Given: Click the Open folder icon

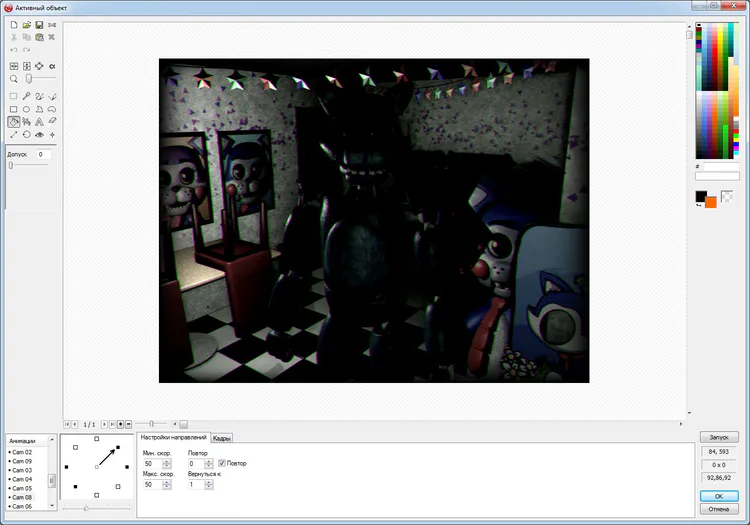Looking at the screenshot, I should [27, 25].
